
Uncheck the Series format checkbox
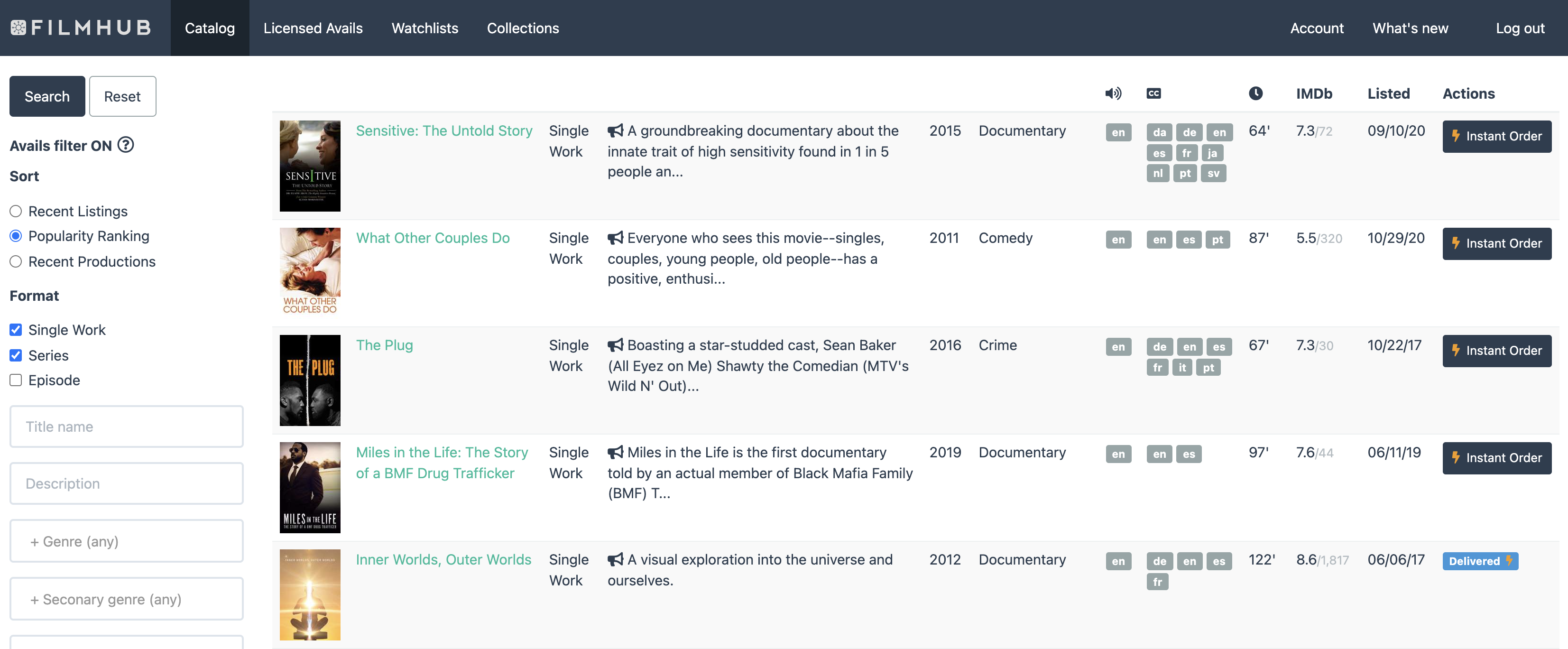tap(16, 355)
